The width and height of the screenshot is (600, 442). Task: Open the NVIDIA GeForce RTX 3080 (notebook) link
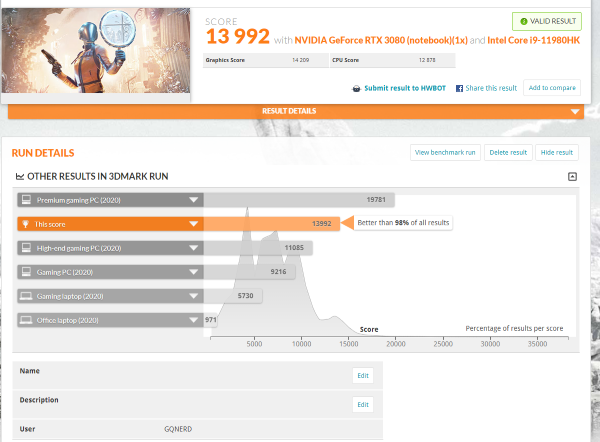381,40
